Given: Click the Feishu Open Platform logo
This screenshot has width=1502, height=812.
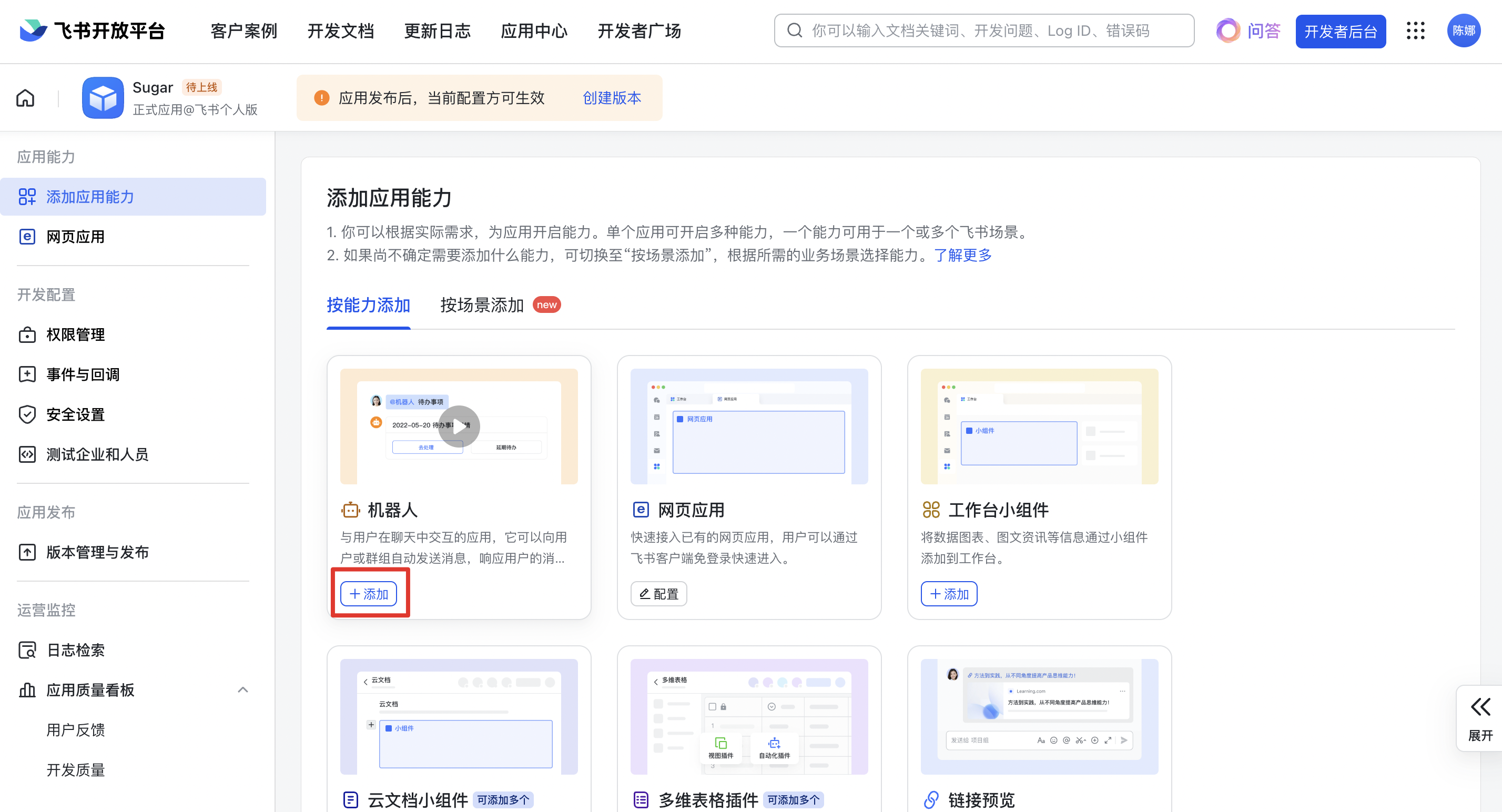Looking at the screenshot, I should point(92,31).
